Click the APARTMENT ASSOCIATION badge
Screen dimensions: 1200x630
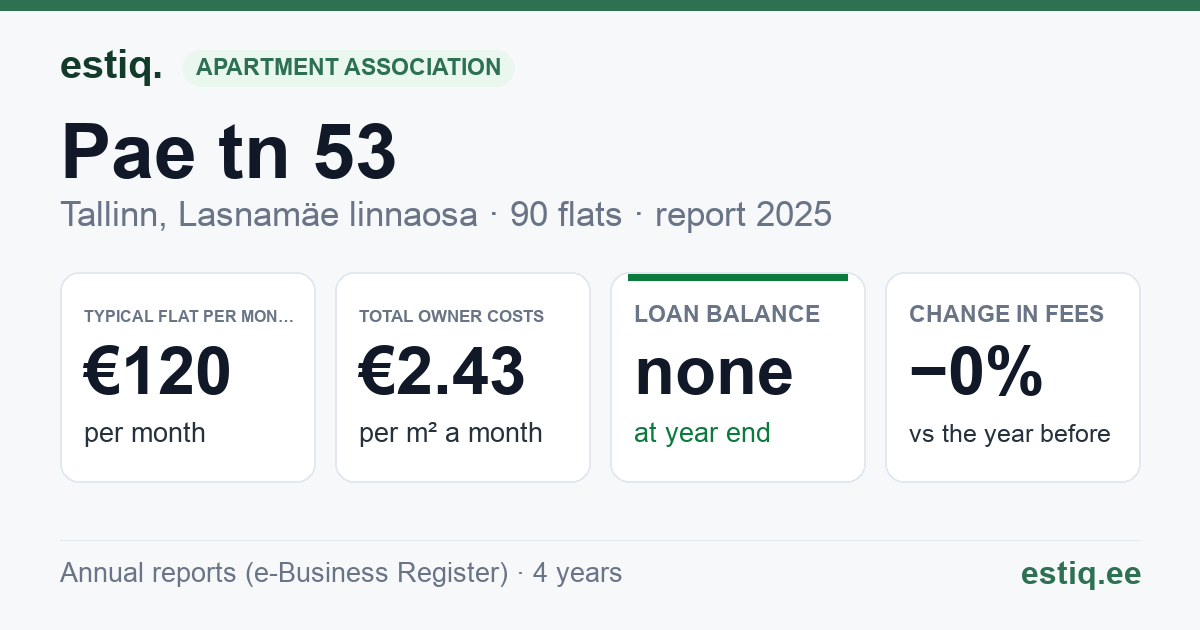tap(348, 68)
